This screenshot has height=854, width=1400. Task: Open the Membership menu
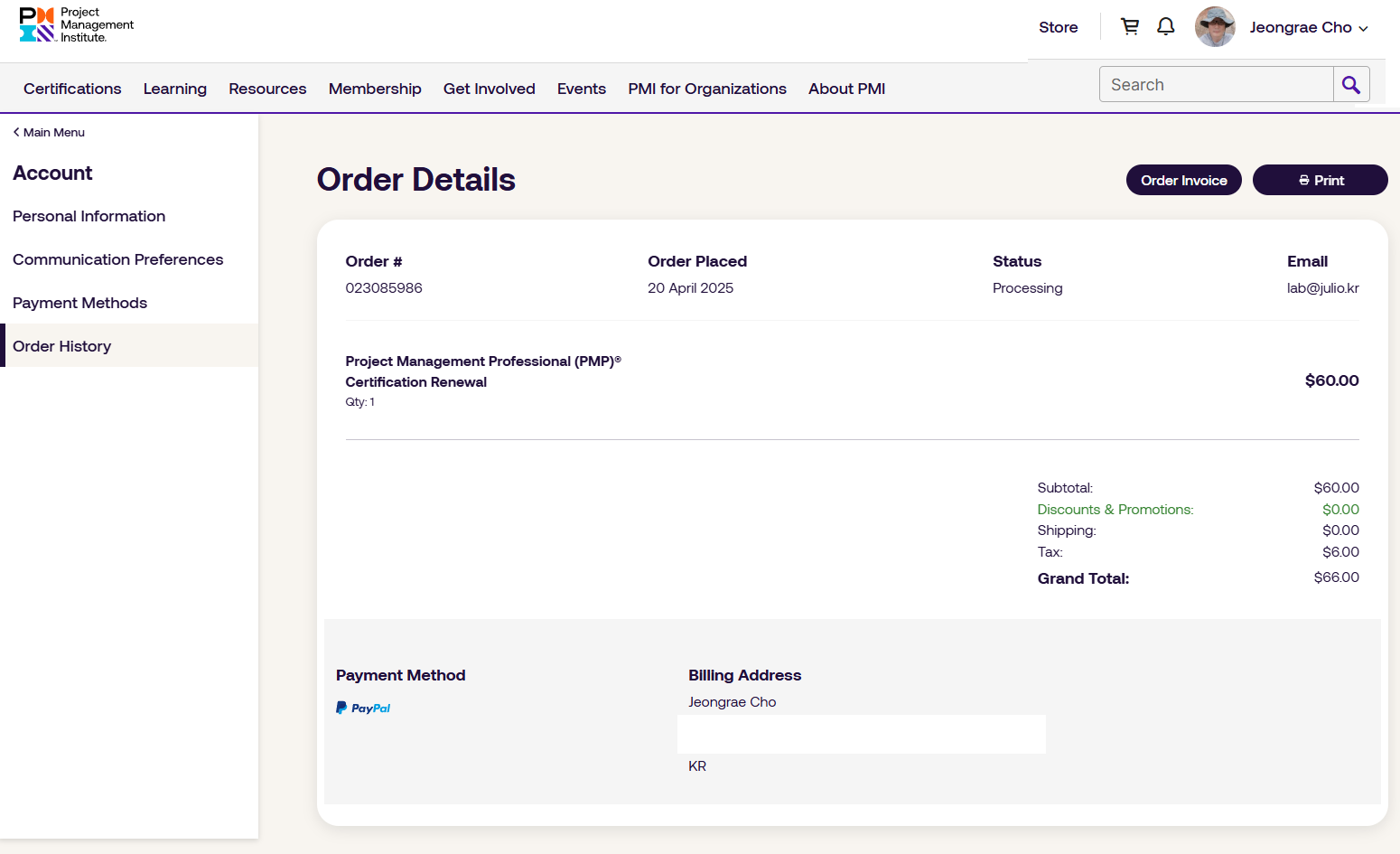[375, 89]
